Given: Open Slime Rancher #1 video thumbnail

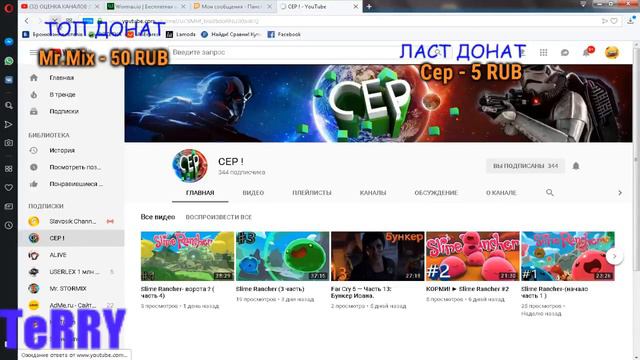Looking at the screenshot, I should (x=568, y=256).
